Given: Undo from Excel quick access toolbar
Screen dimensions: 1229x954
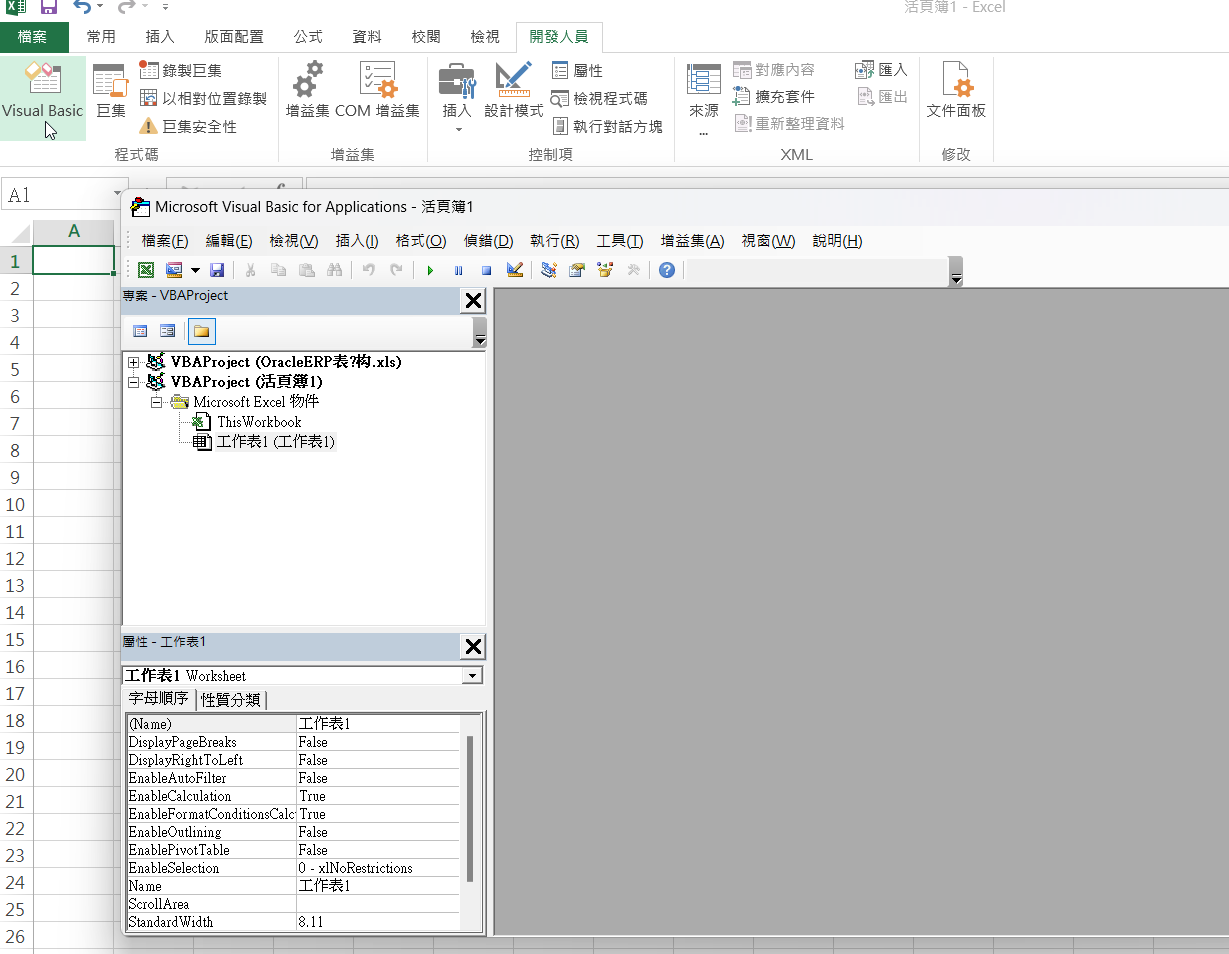Looking at the screenshot, I should click(x=83, y=8).
